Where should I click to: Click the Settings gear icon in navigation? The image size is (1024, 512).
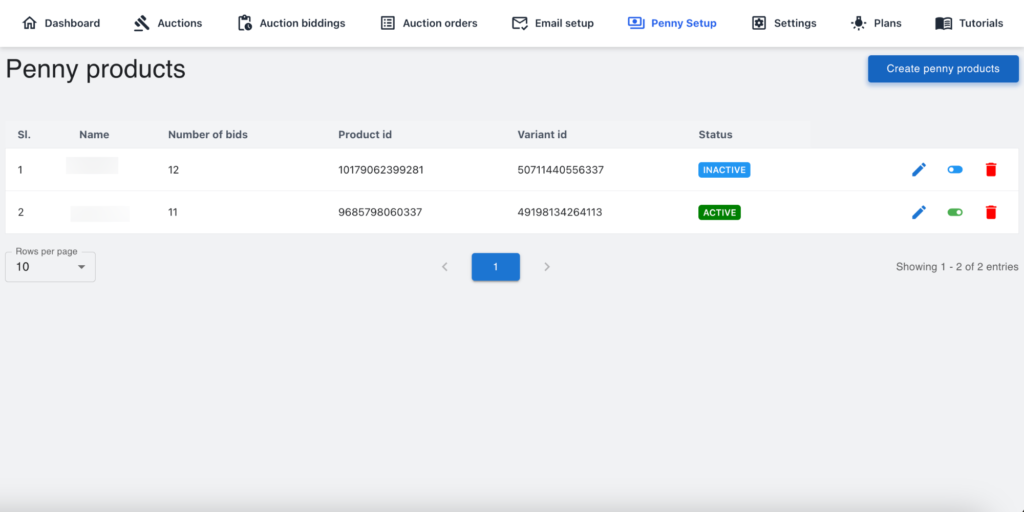point(759,23)
